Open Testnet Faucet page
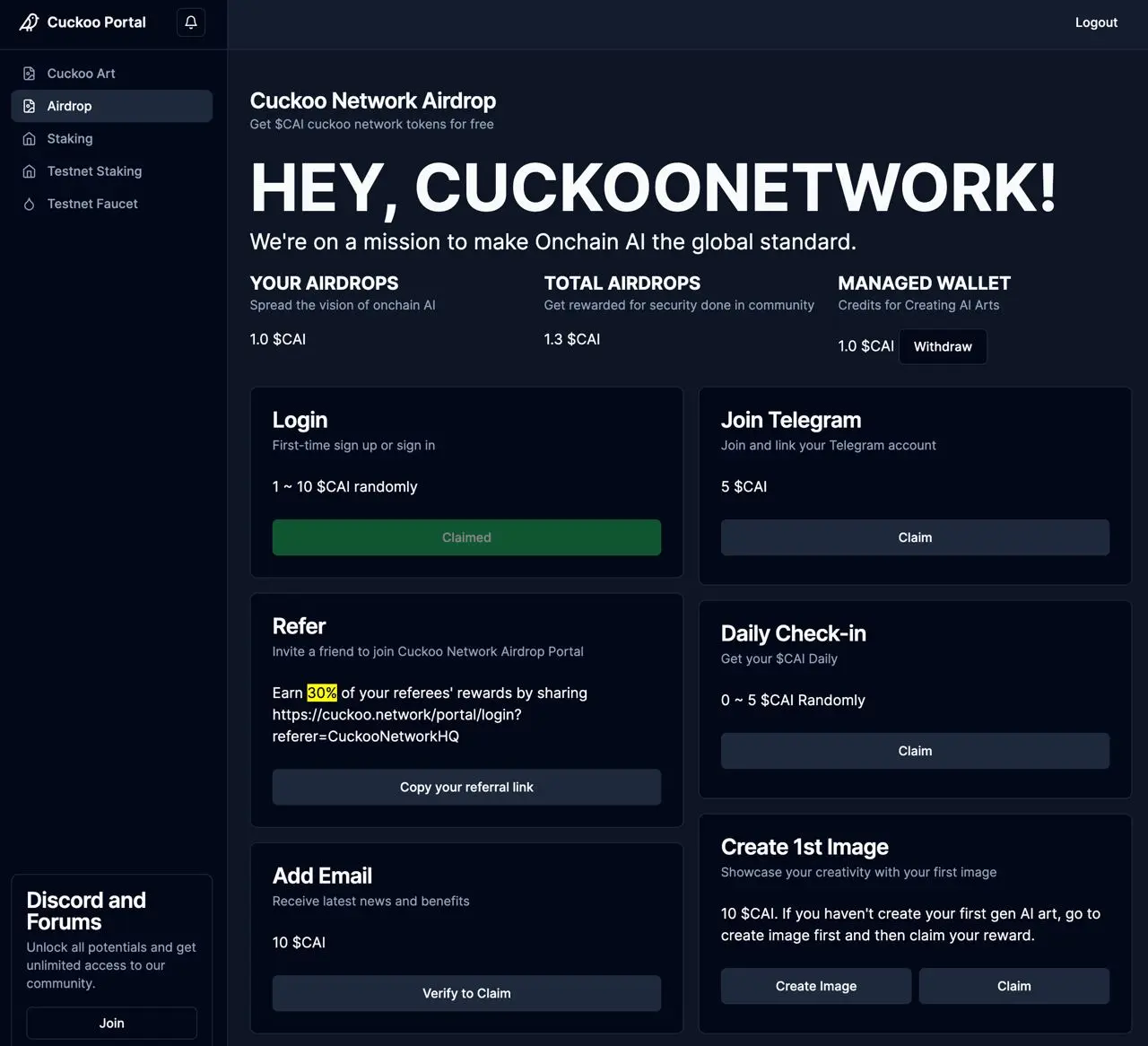Viewport: 1148px width, 1046px height. pyautogui.click(x=111, y=204)
